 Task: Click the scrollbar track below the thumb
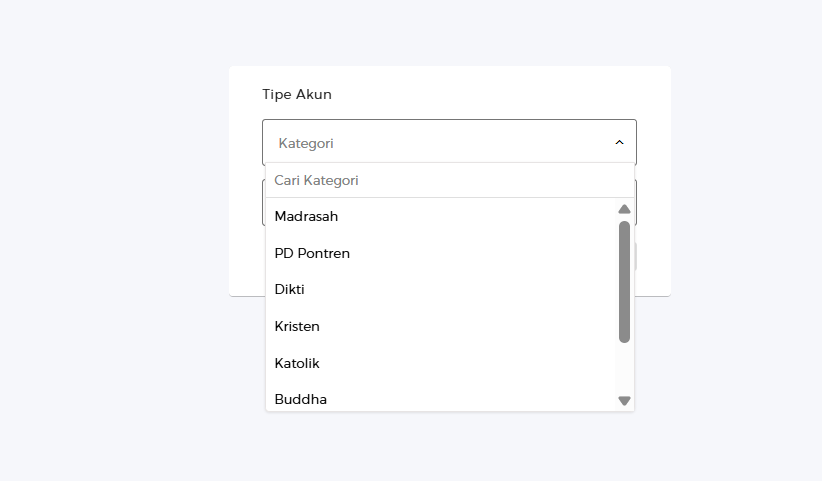[624, 368]
